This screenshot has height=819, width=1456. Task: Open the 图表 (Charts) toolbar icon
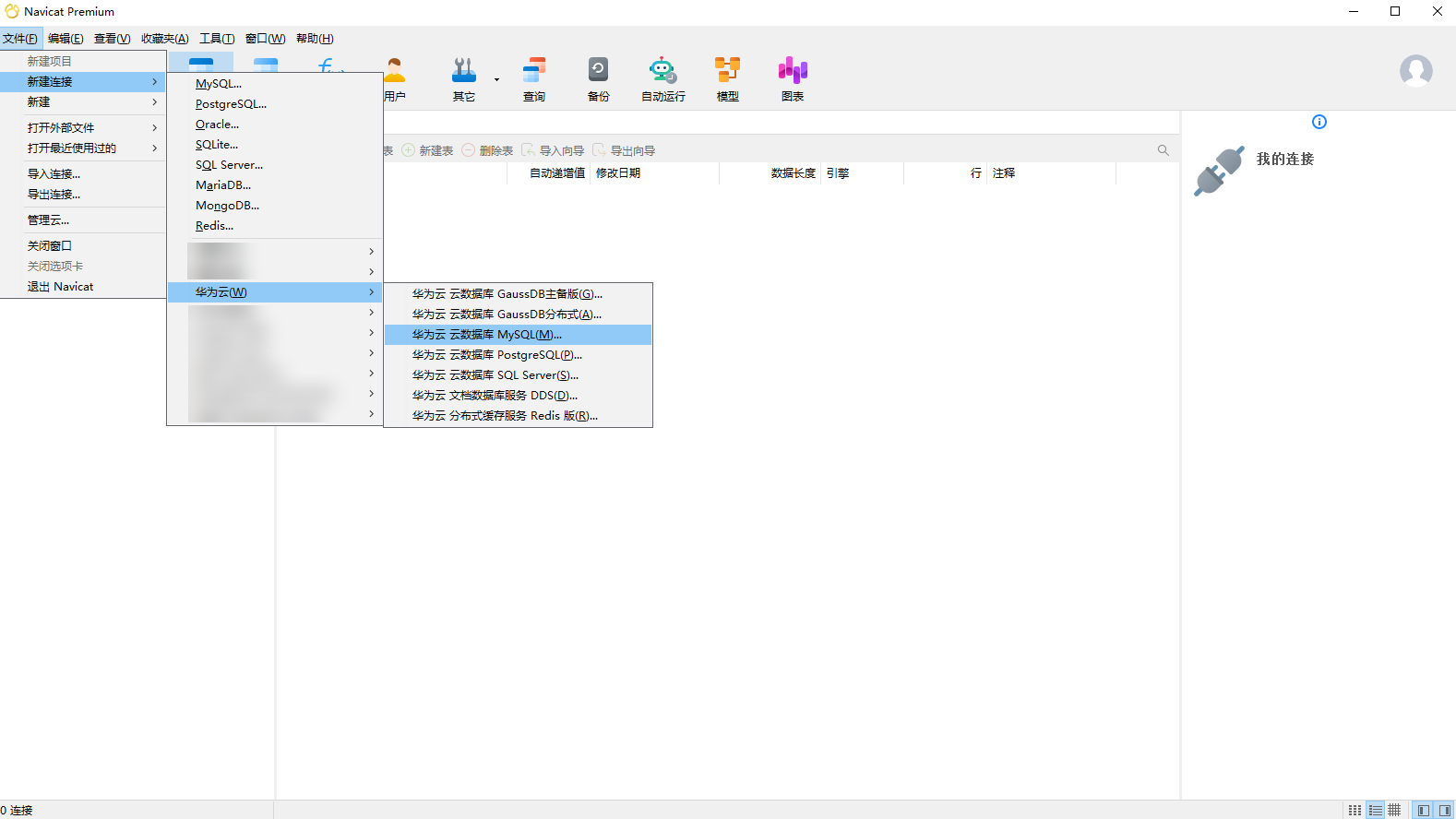coord(792,78)
